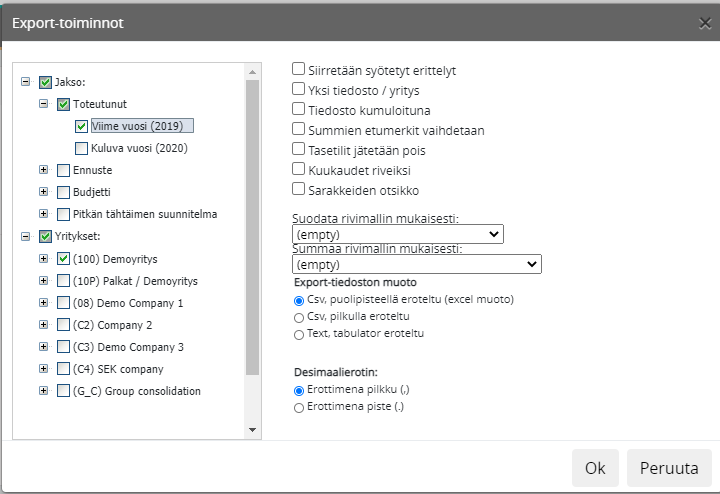Open Suodata rivimallin mukaisesti dropdown

point(397,235)
